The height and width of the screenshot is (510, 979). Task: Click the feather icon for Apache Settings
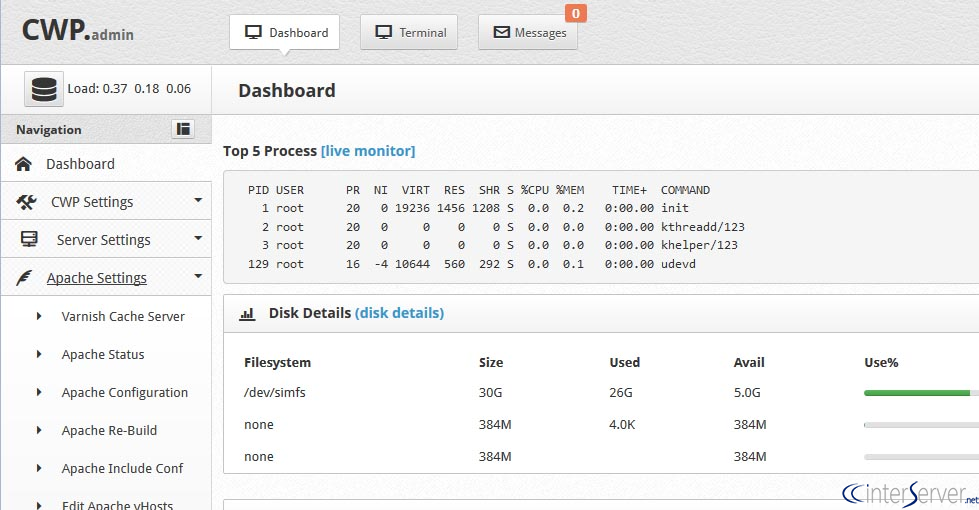tap(24, 278)
